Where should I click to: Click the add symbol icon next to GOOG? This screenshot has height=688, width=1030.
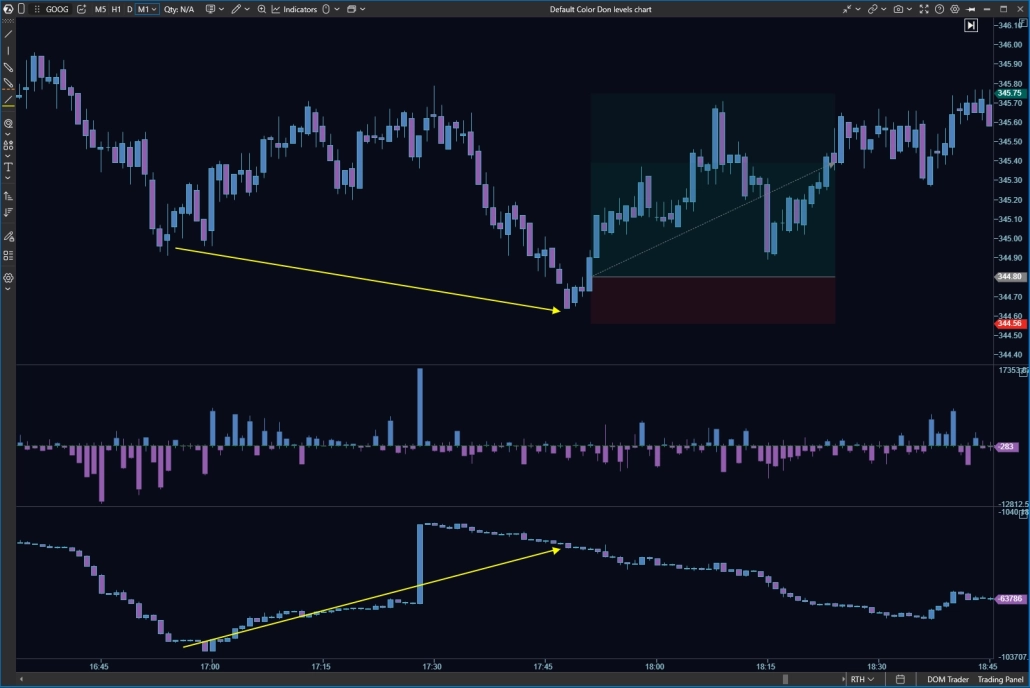(81, 9)
